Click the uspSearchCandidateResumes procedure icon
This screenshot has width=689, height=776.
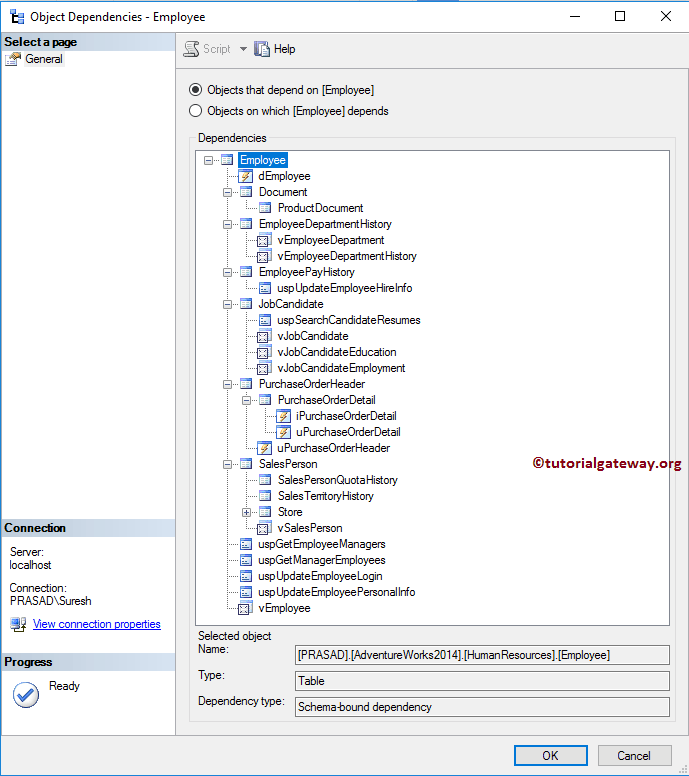[x=265, y=320]
